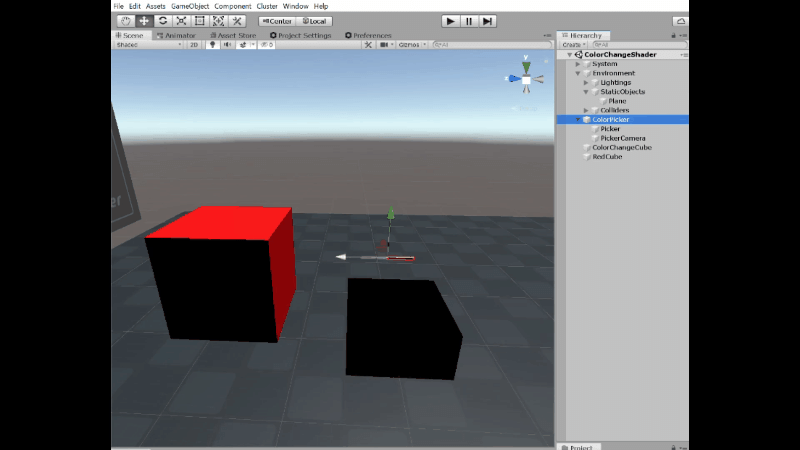Switch to the Project Settings tab

click(301, 35)
